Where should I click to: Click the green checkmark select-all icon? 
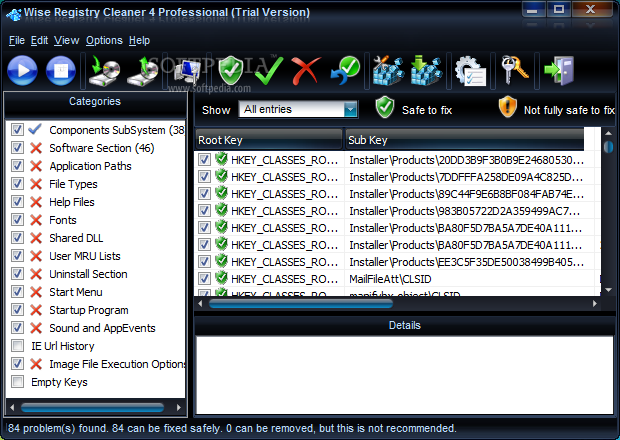click(269, 71)
